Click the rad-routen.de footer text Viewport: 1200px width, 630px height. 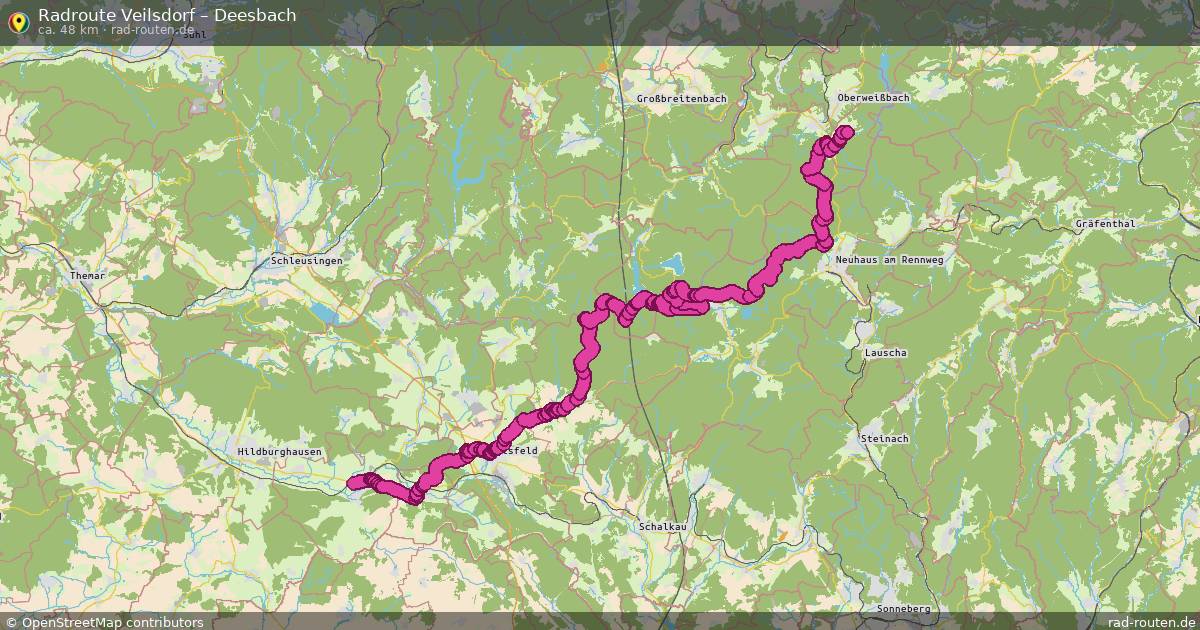pyautogui.click(x=1145, y=622)
